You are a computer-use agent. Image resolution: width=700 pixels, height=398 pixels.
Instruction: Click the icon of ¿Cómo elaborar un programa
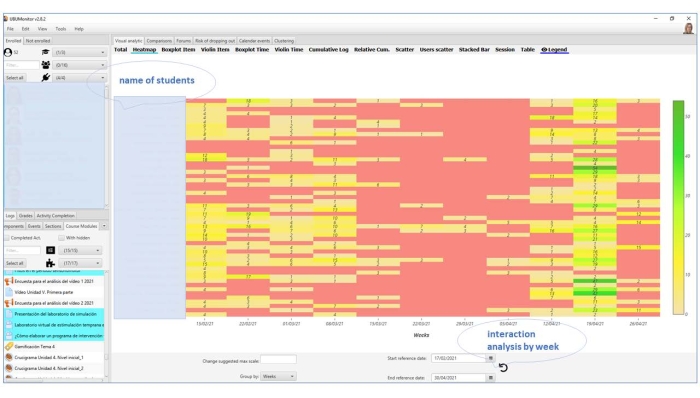(x=8, y=336)
